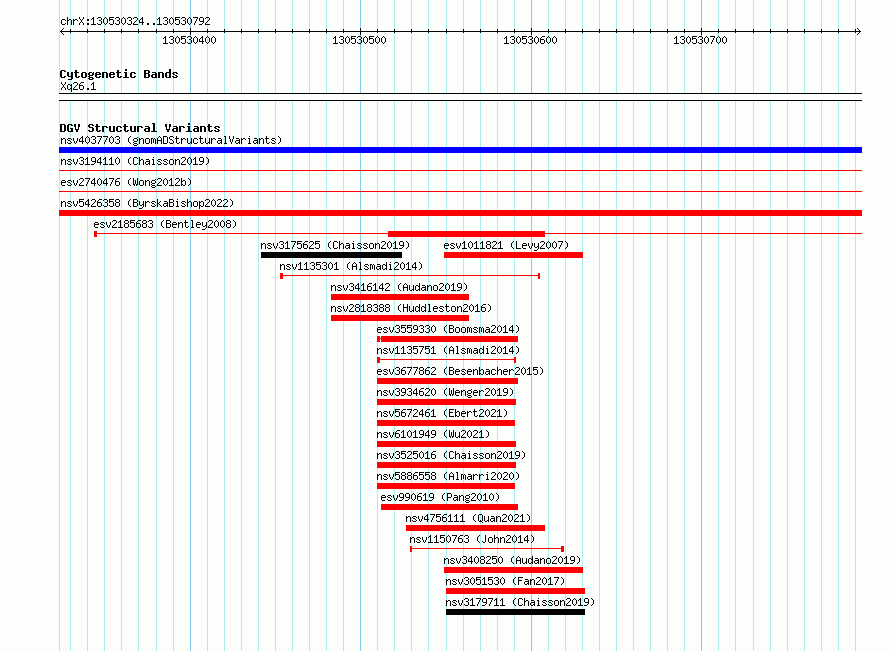Select the red nsv4756111 variant bar

click(476, 528)
